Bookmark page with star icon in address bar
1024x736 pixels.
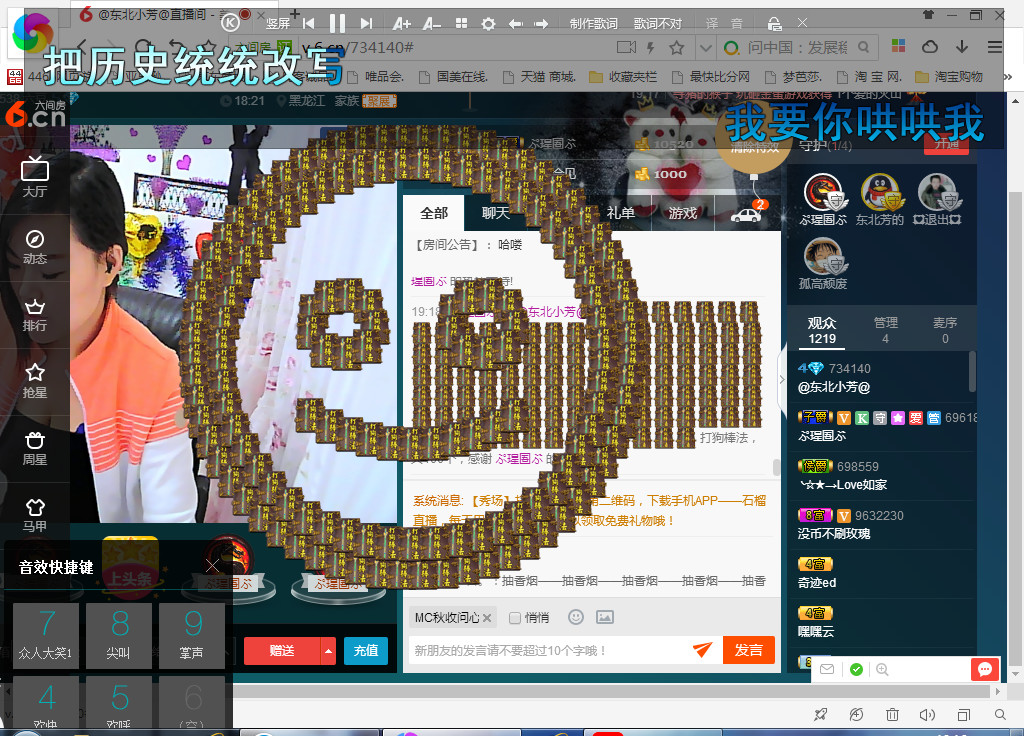point(677,48)
